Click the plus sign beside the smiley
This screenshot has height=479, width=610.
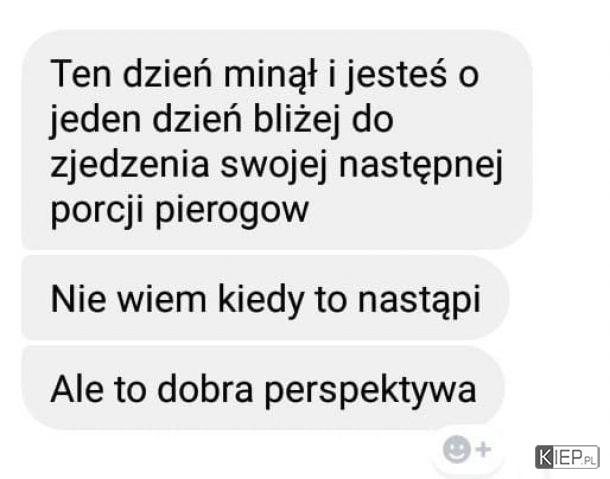tap(483, 449)
